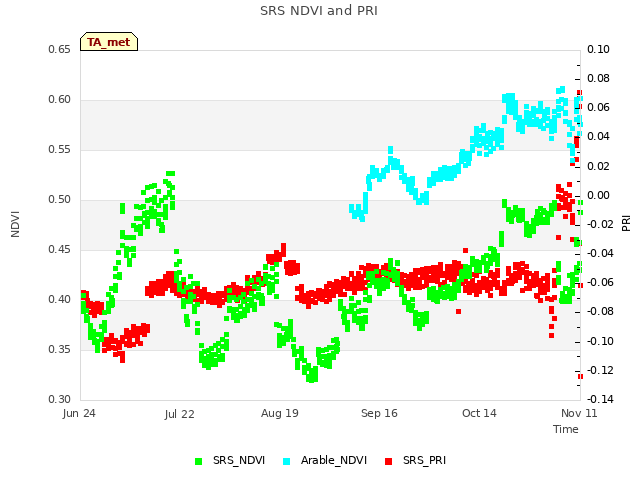Click the NDVI left axis label
The height and width of the screenshot is (480, 640).
pyautogui.click(x=15, y=224)
